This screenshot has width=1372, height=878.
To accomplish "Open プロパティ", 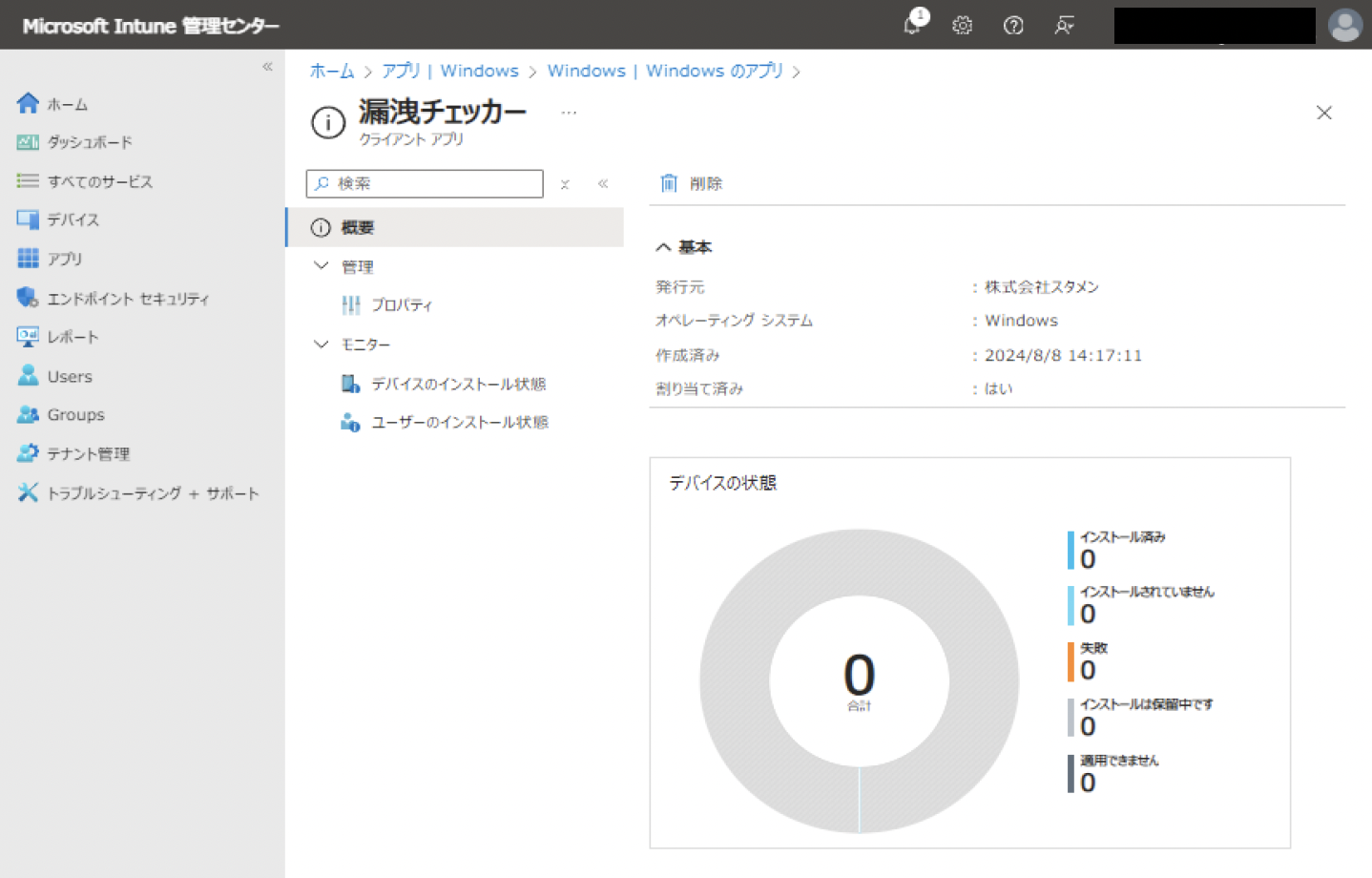I will point(402,305).
